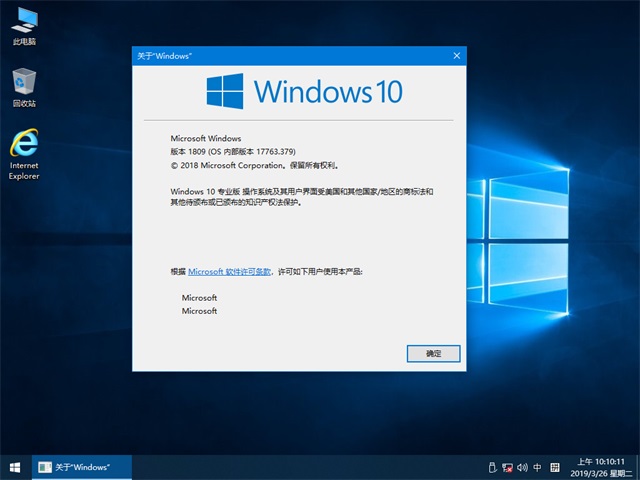Open the Windows Start menu
Screen dimensions: 640x480
[15, 467]
